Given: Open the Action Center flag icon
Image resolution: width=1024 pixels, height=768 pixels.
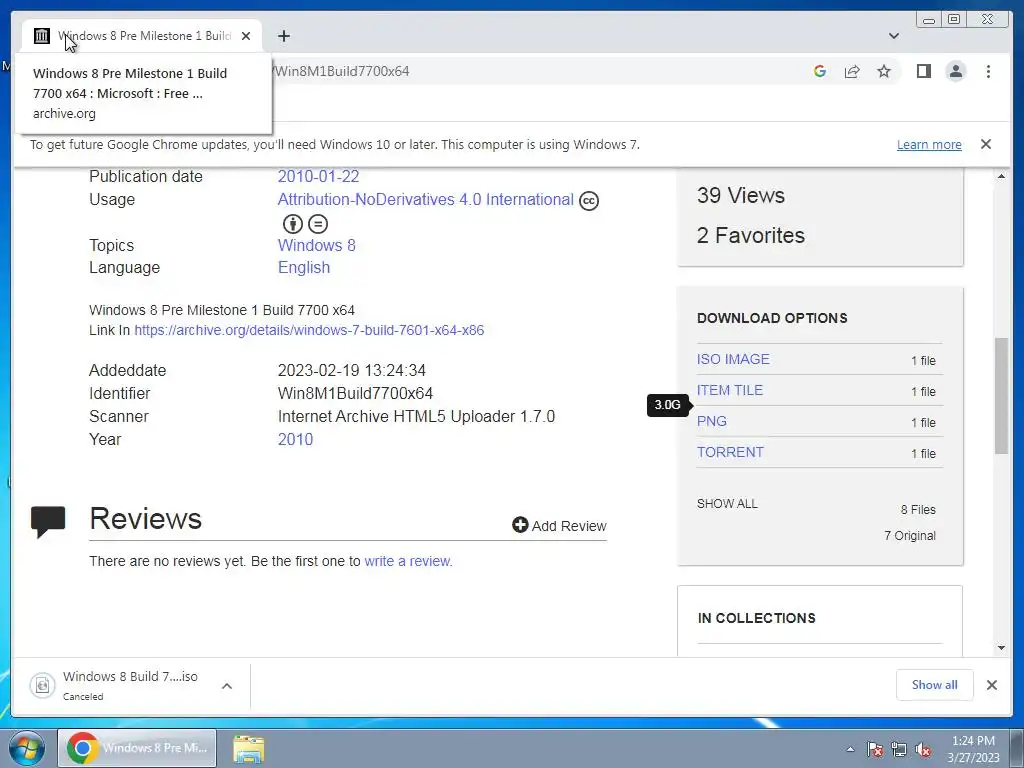Looking at the screenshot, I should 874,749.
